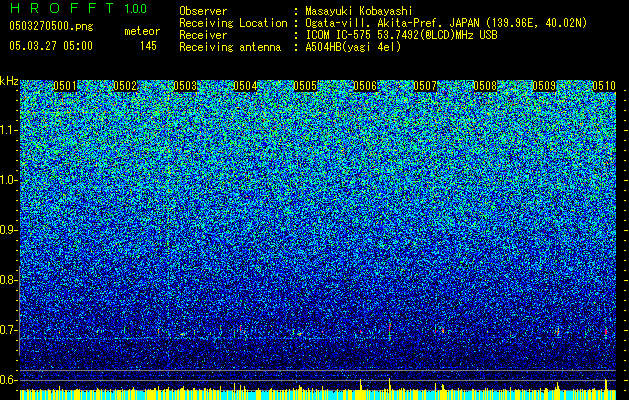
Task: Click the 0509 time marker
Action: click(544, 86)
